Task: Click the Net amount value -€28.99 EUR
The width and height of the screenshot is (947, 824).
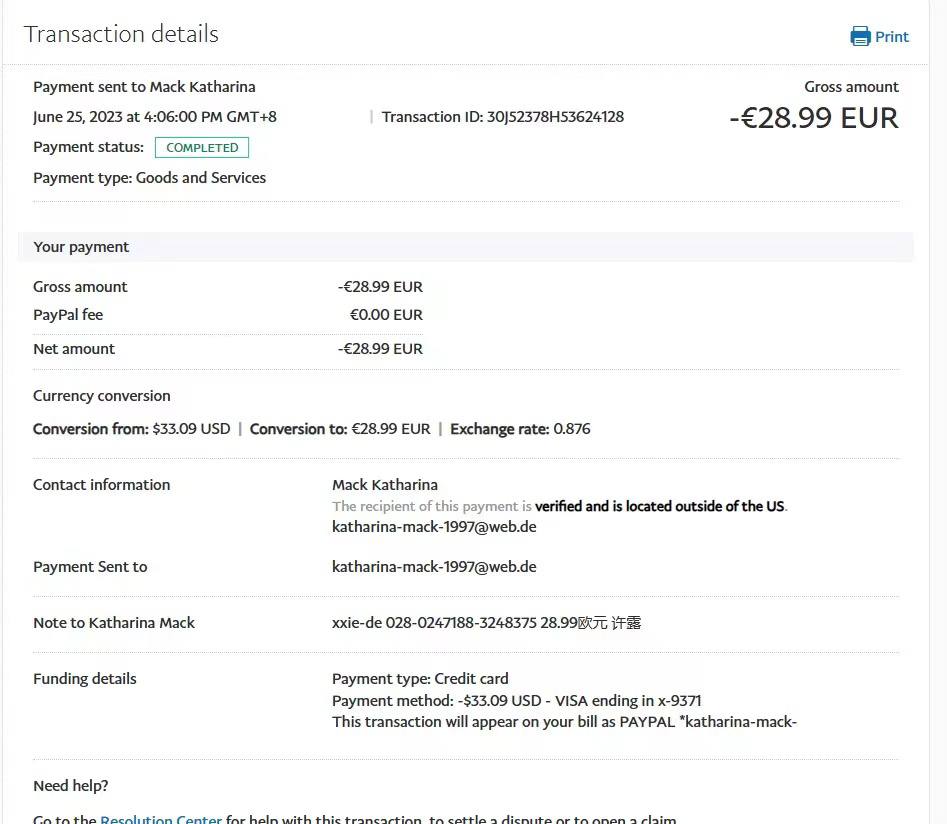Action: click(380, 349)
